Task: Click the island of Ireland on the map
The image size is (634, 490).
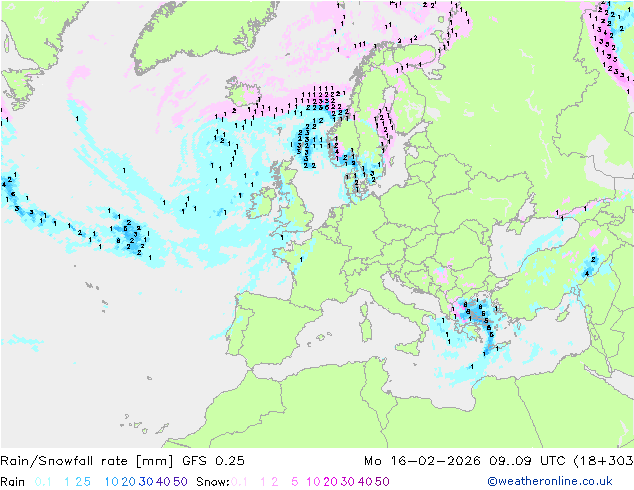Action: click(262, 203)
